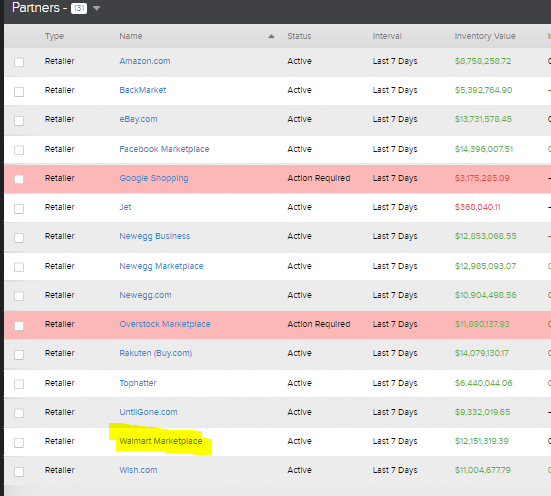Sort by the Status column header
The height and width of the screenshot is (496, 551).
coord(299,36)
